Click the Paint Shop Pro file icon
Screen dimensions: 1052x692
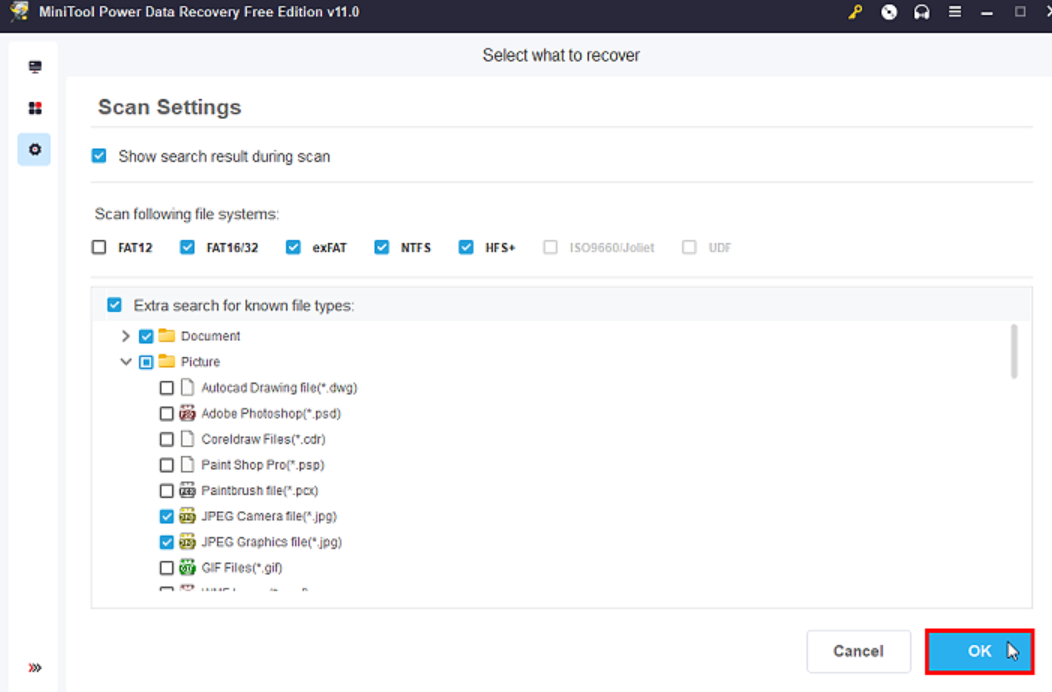tap(188, 464)
